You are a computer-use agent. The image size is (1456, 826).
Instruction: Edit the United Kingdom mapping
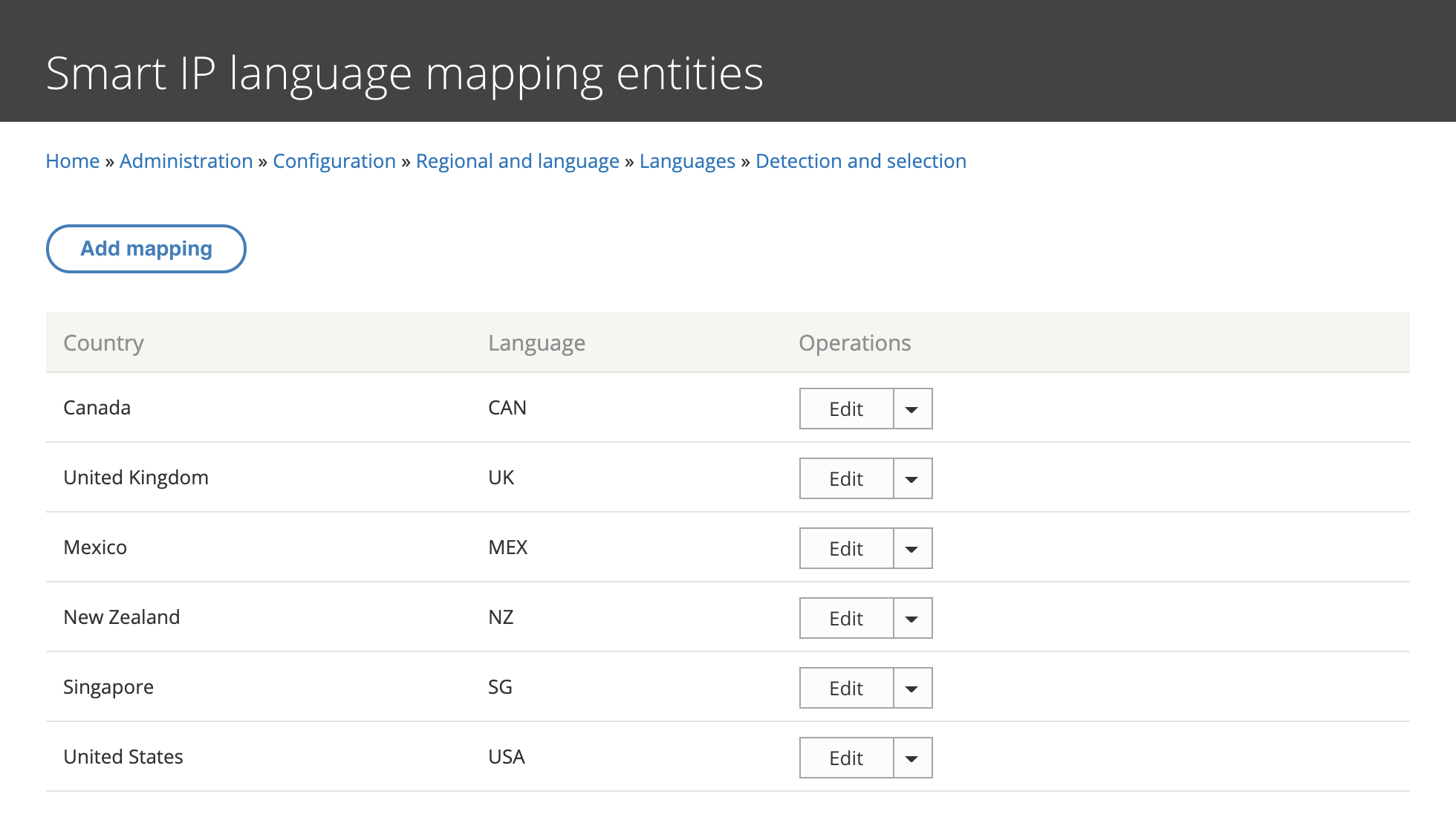[845, 478]
